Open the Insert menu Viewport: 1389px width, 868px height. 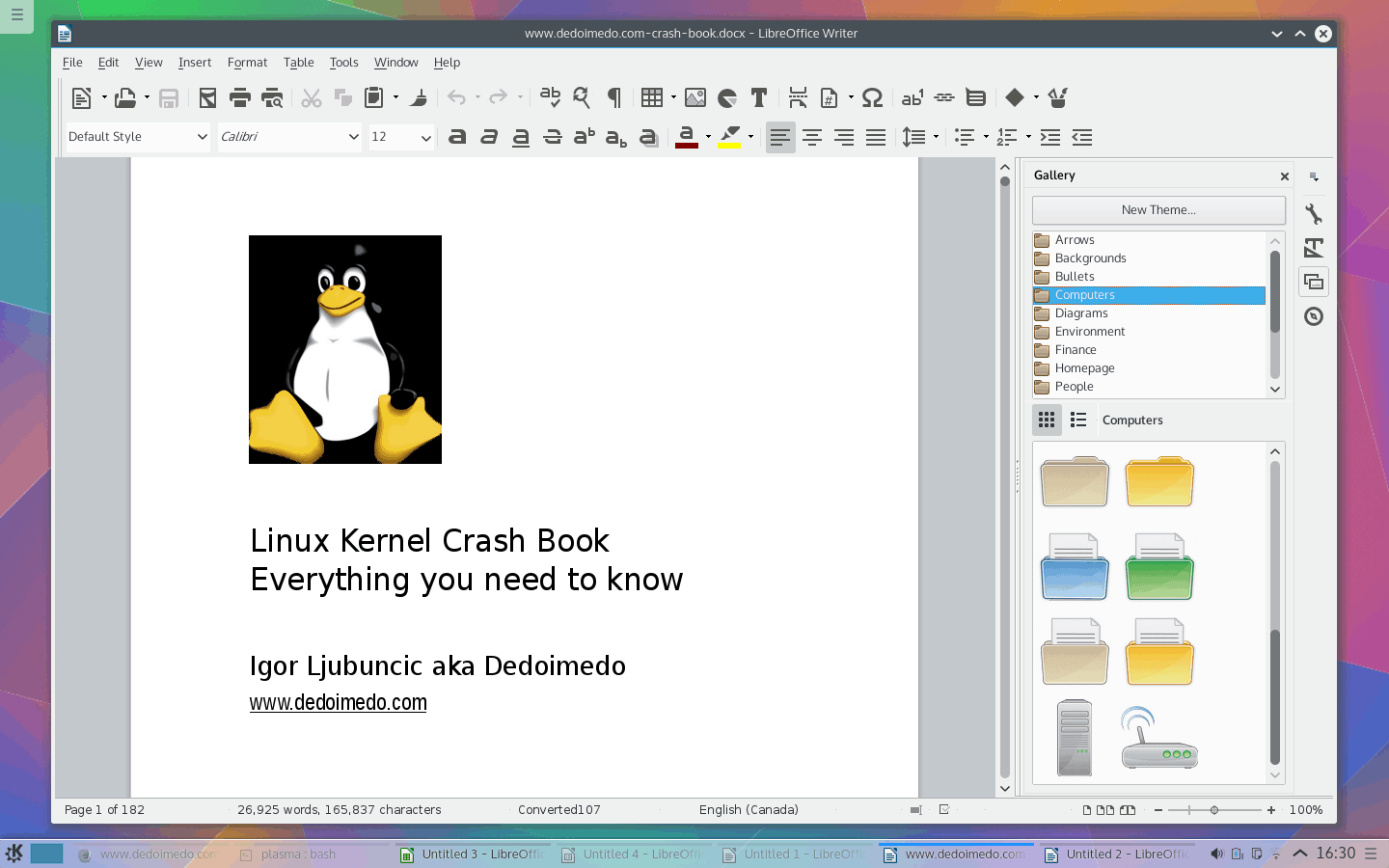point(195,62)
